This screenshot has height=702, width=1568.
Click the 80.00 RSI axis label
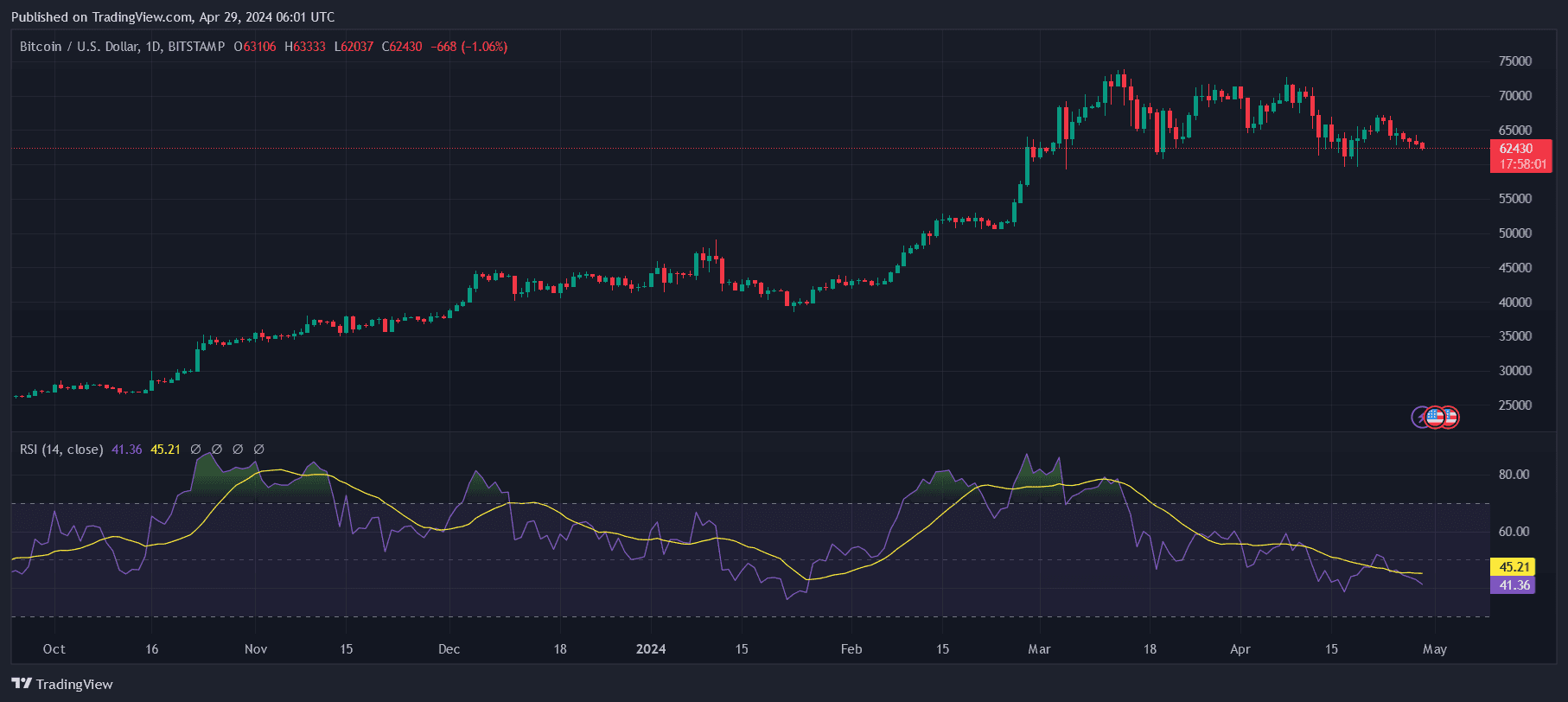(x=1514, y=475)
